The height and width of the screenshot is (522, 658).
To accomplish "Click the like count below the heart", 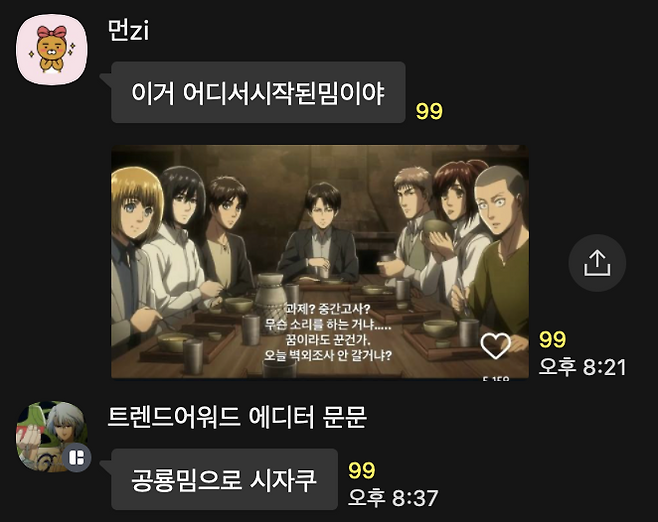I will (496, 378).
